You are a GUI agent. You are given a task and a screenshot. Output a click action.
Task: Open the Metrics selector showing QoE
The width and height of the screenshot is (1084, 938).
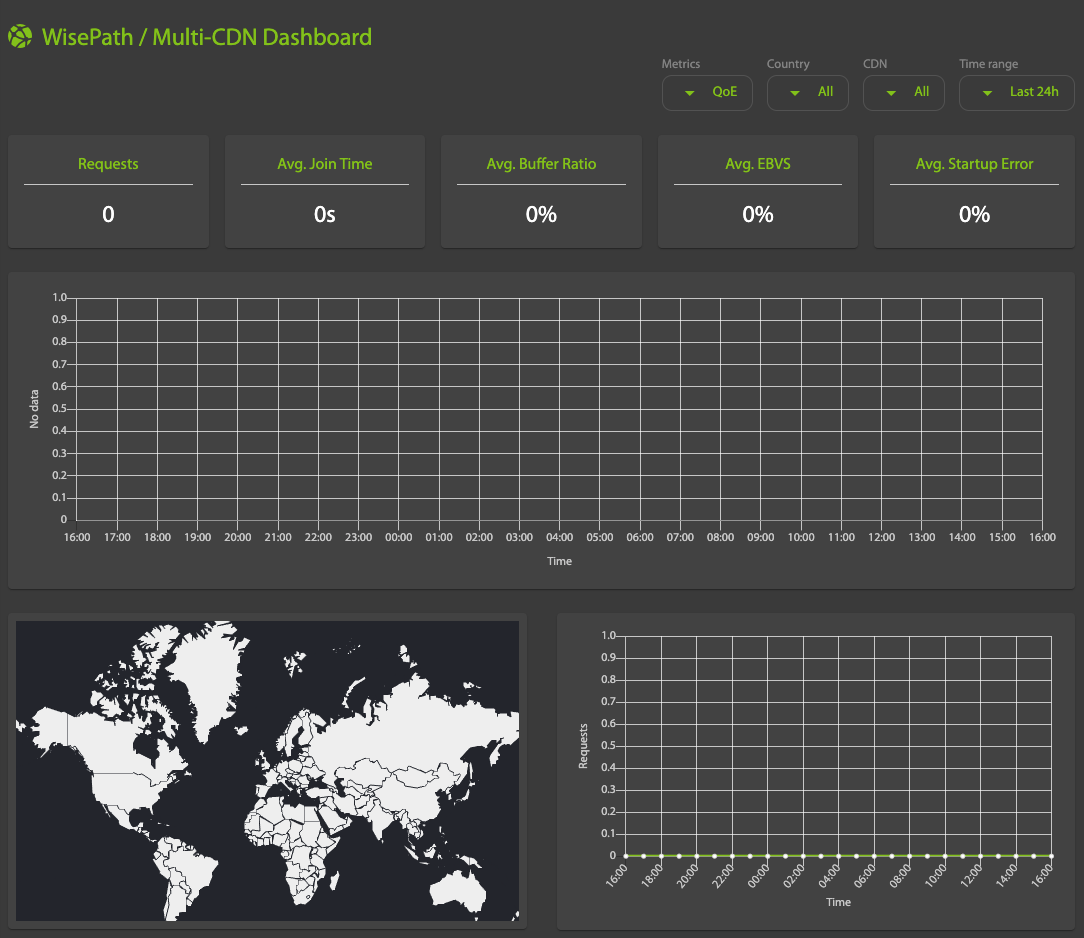pyautogui.click(x=707, y=92)
